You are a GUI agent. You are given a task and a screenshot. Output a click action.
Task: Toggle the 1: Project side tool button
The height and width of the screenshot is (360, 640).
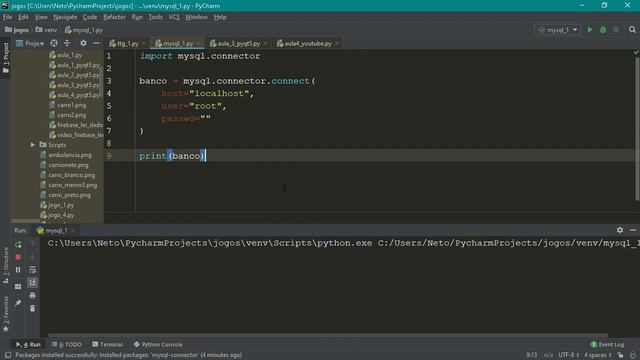click(5, 58)
